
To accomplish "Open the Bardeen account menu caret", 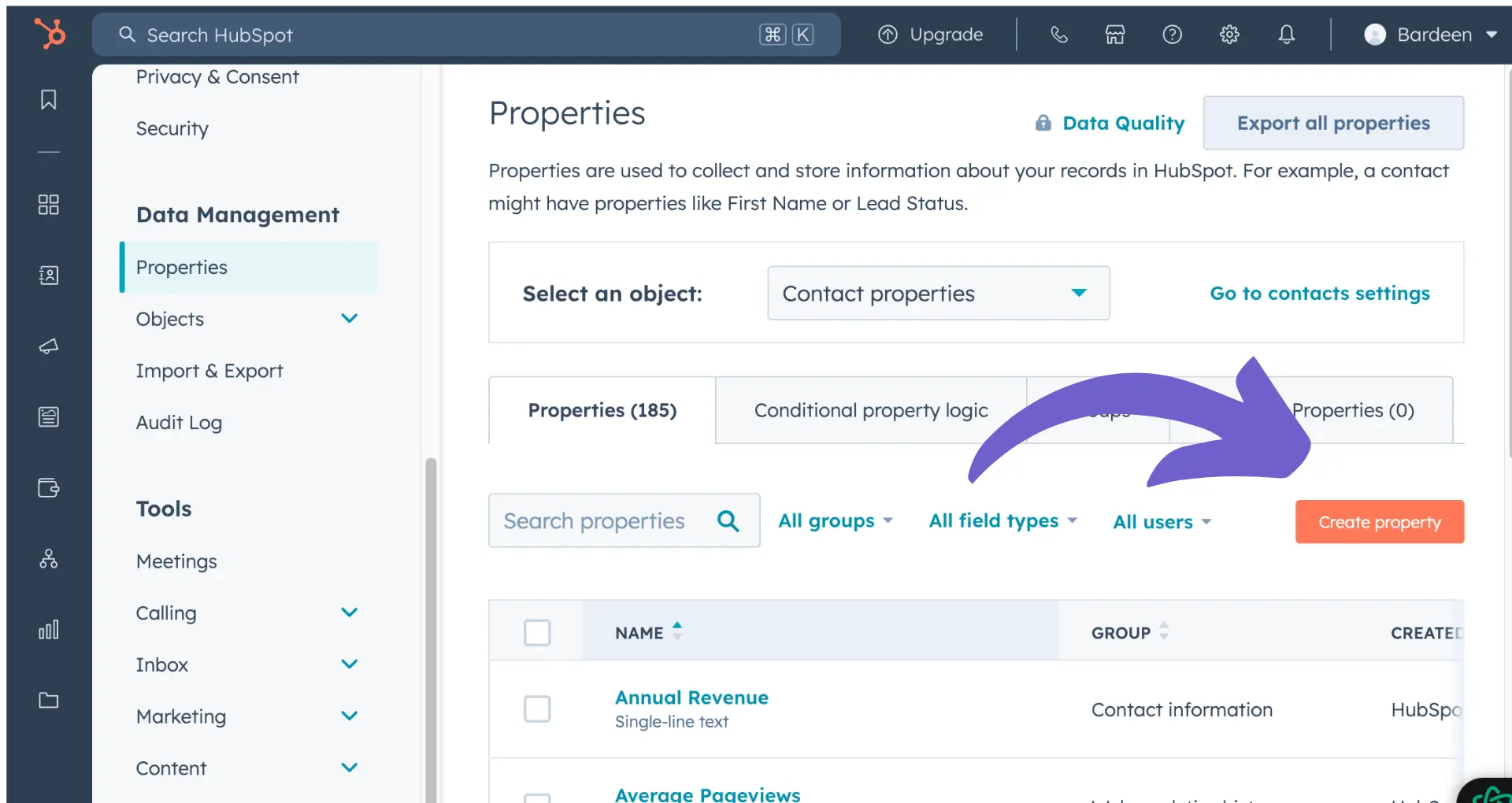I will pos(1491,35).
